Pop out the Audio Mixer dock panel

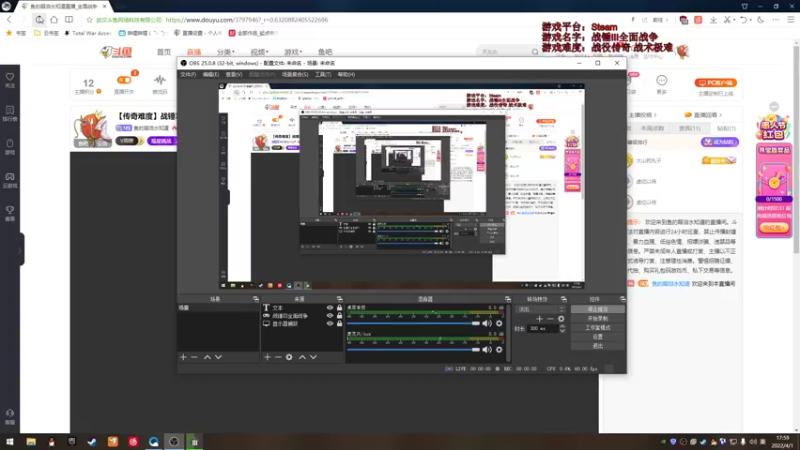[x=508, y=299]
